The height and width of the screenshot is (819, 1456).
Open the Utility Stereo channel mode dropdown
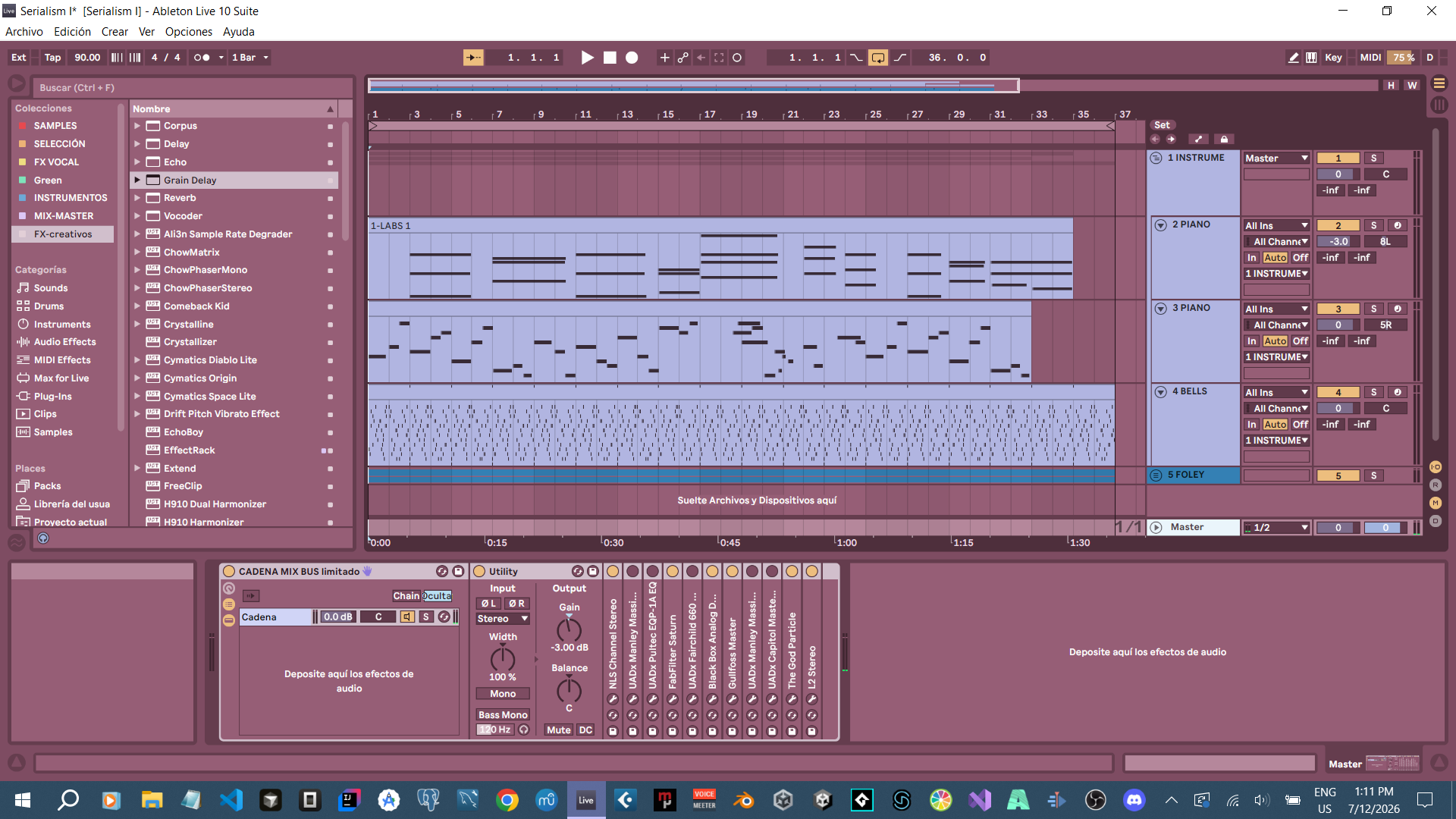pyautogui.click(x=503, y=619)
